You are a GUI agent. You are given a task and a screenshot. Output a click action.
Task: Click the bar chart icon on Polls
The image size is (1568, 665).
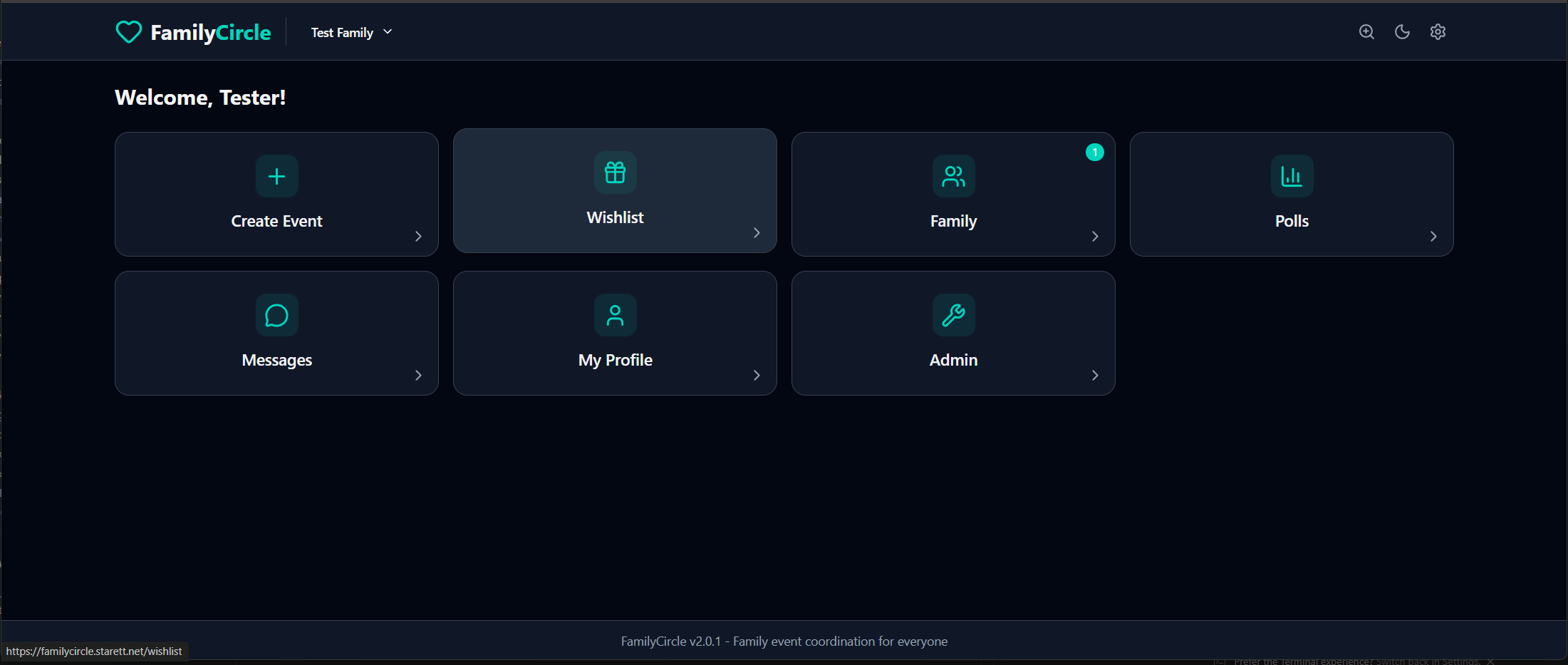coord(1292,176)
